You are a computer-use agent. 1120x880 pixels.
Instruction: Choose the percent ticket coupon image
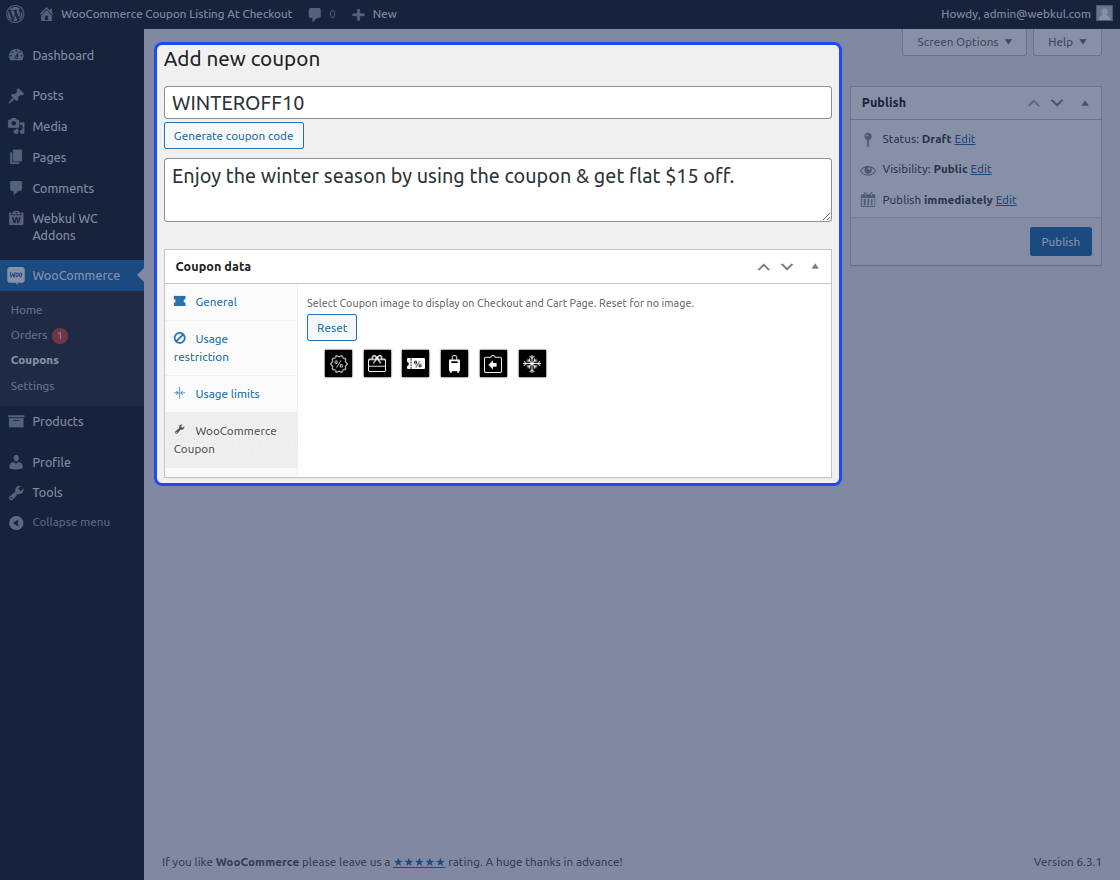(x=416, y=364)
